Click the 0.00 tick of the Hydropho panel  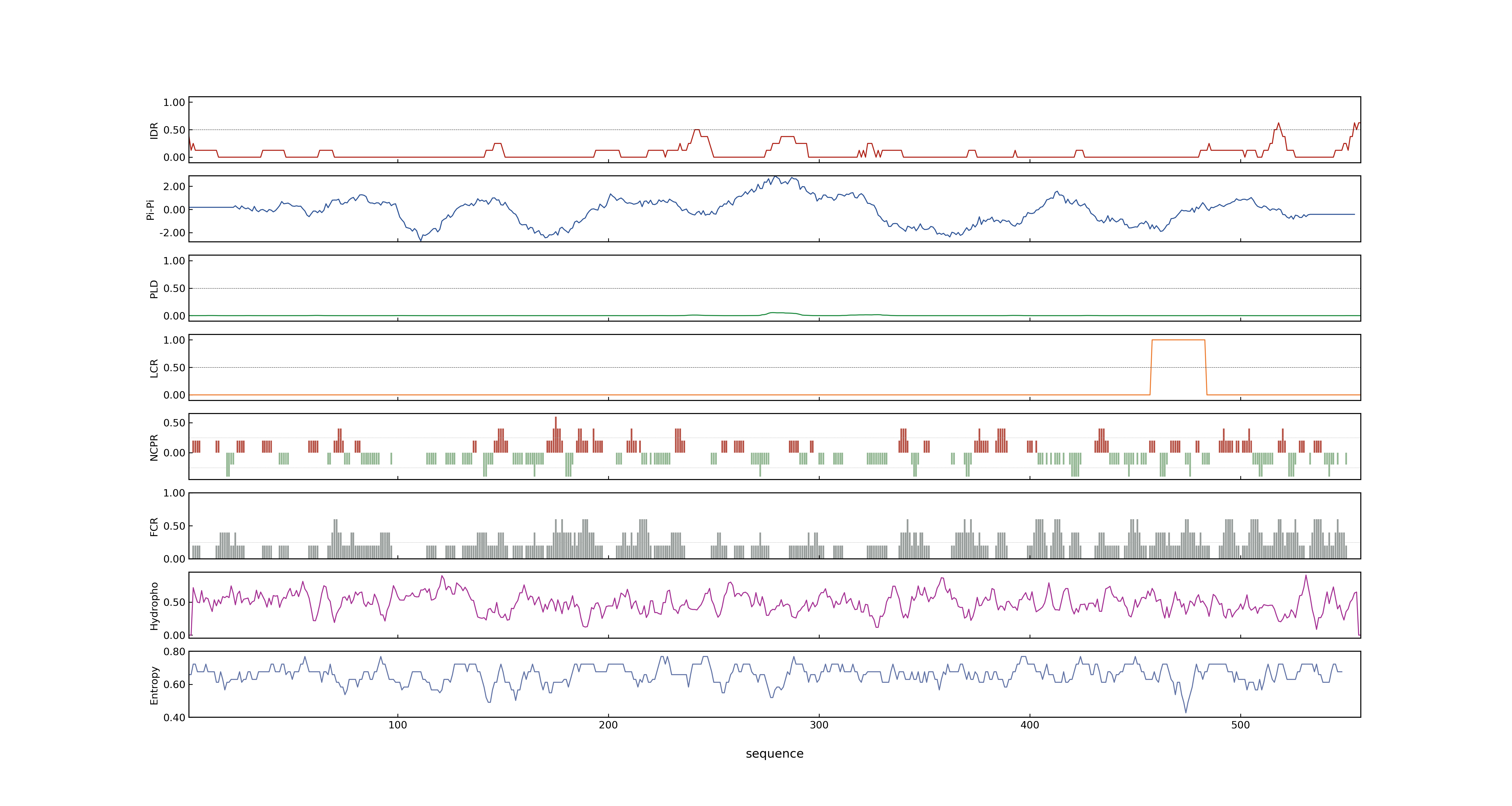(174, 635)
